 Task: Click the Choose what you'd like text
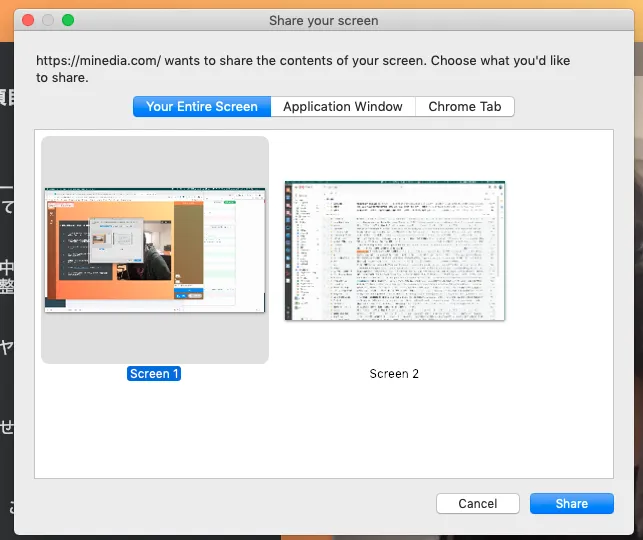[x=500, y=61]
